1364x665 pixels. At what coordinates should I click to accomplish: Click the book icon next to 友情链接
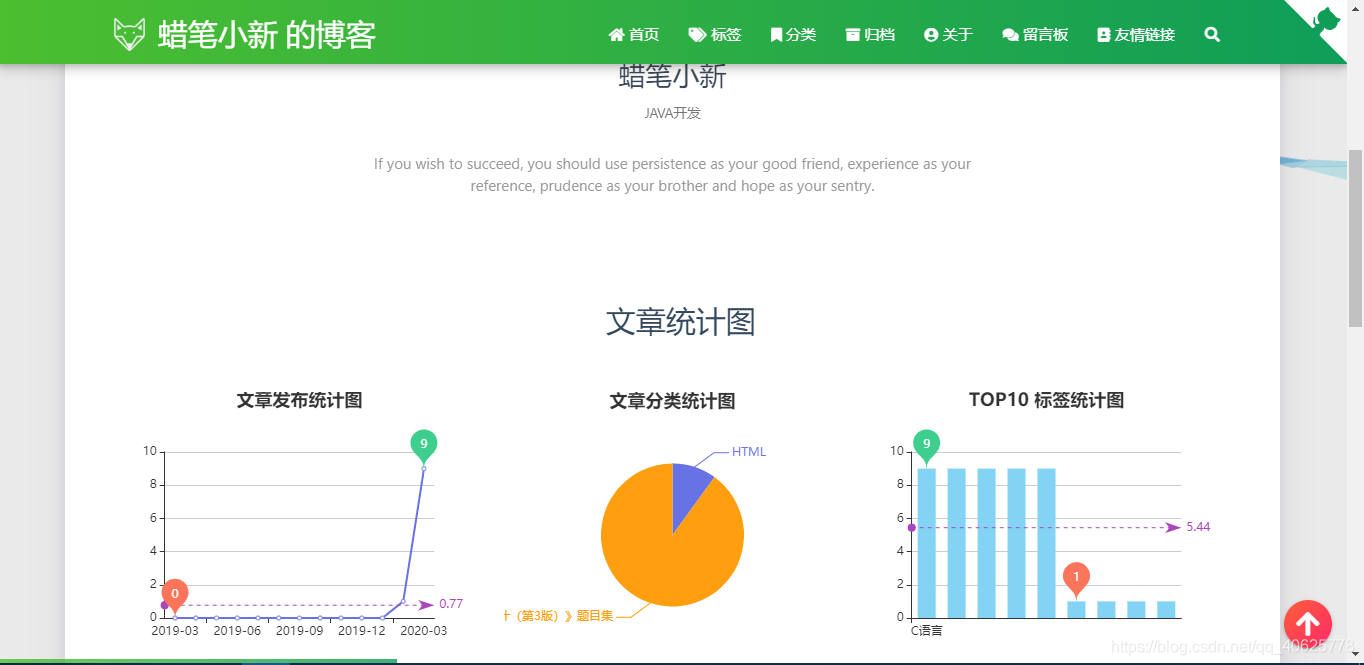click(x=1103, y=34)
